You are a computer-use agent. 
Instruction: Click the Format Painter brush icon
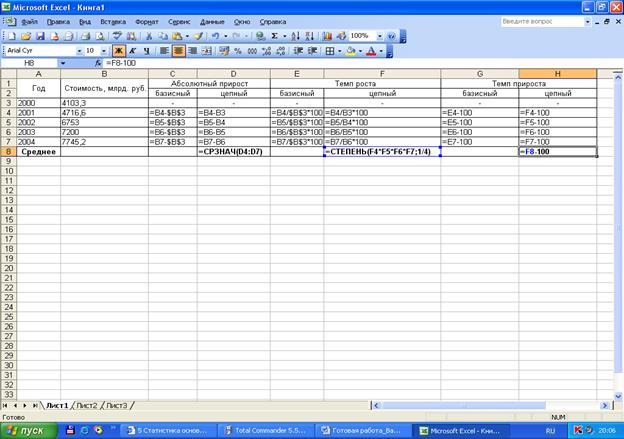[198, 35]
